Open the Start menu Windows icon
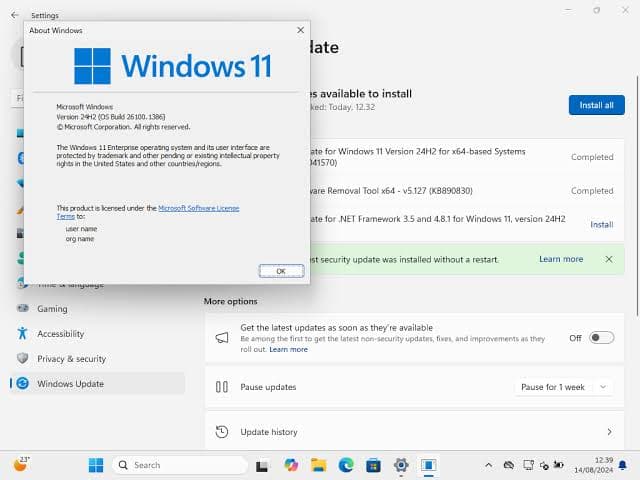The width and height of the screenshot is (640, 480). click(x=96, y=465)
